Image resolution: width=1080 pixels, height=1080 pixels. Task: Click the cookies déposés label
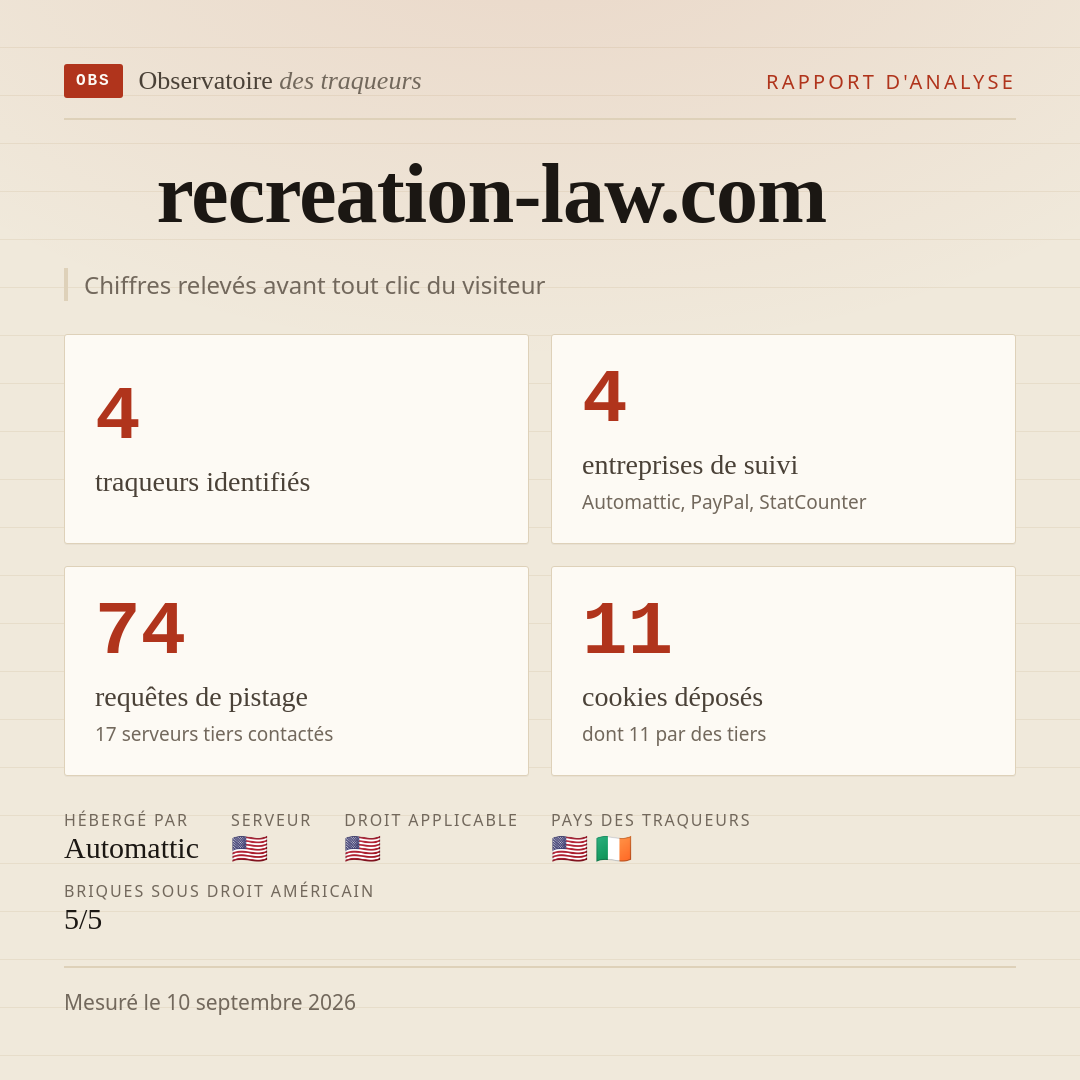click(672, 697)
